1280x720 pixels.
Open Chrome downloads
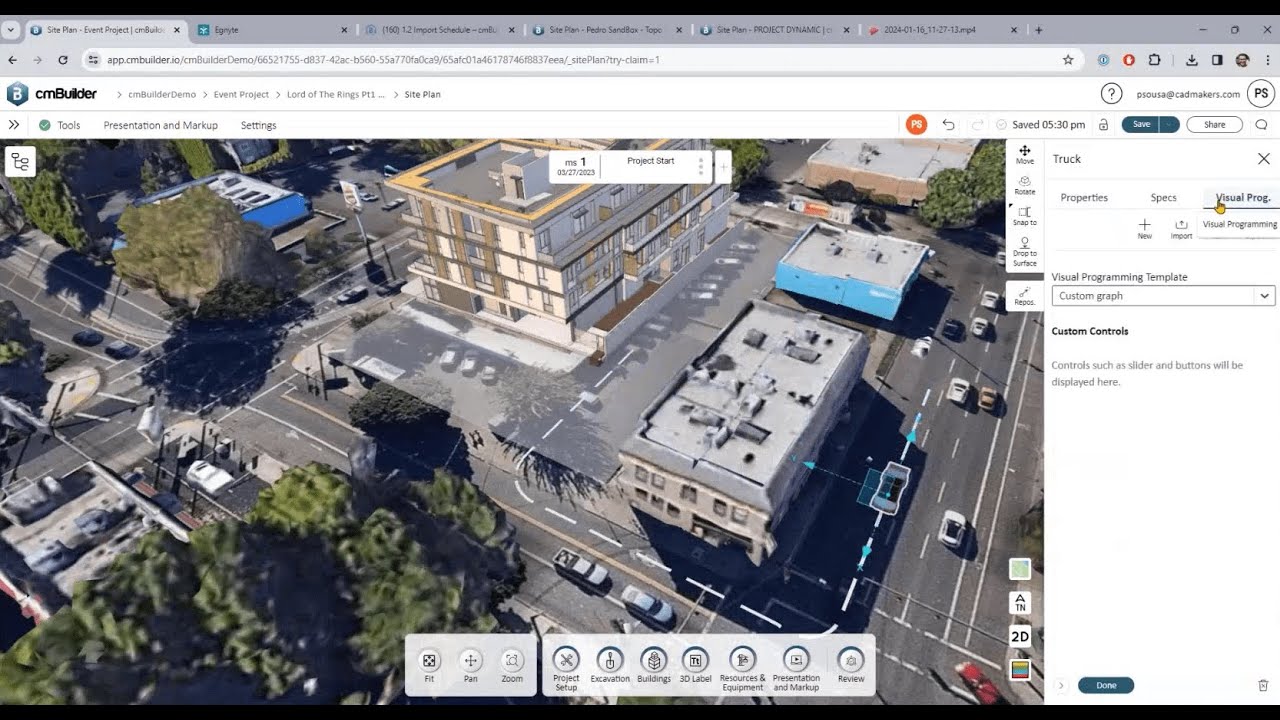click(x=1192, y=60)
